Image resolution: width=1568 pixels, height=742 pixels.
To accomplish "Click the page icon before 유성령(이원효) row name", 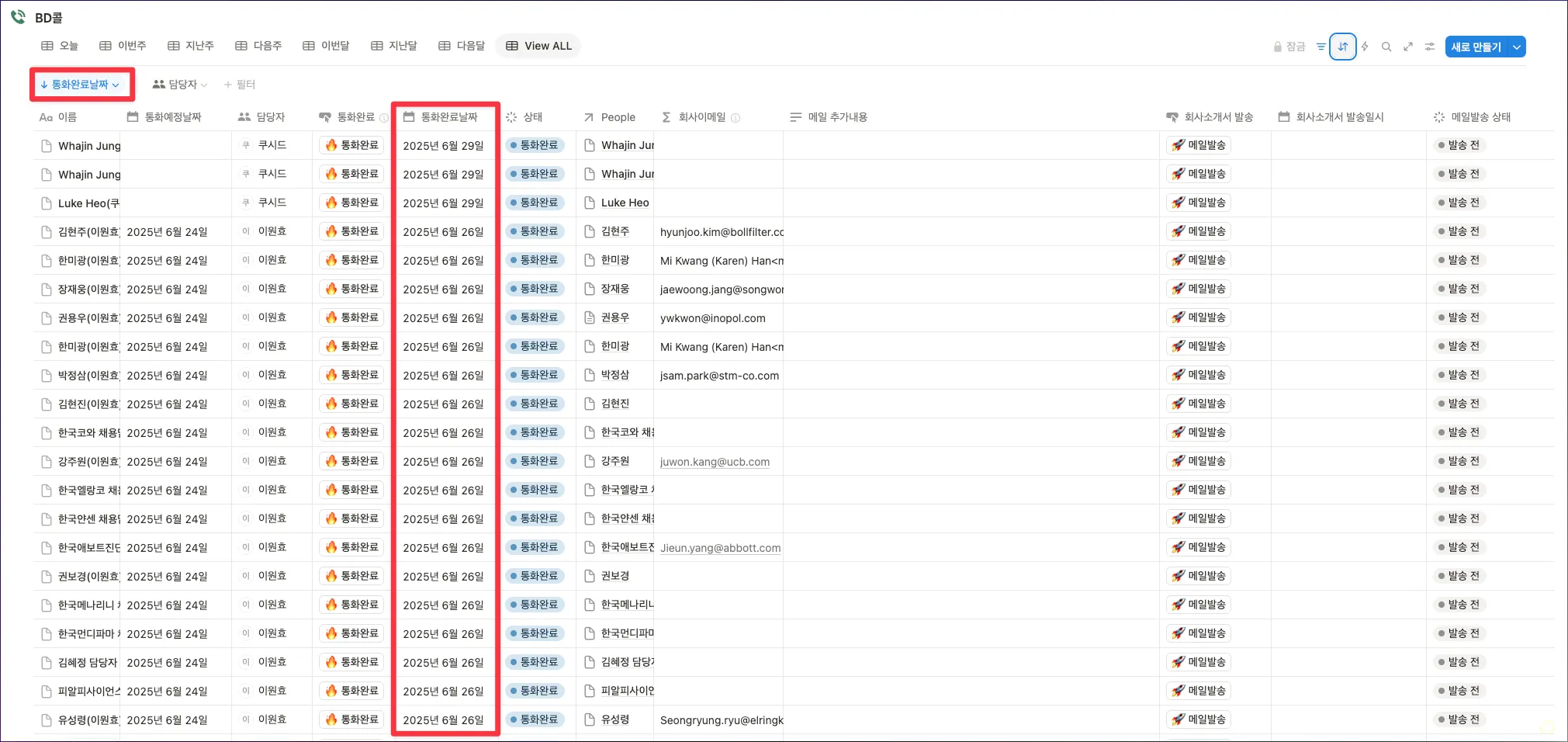I will pyautogui.click(x=47, y=720).
